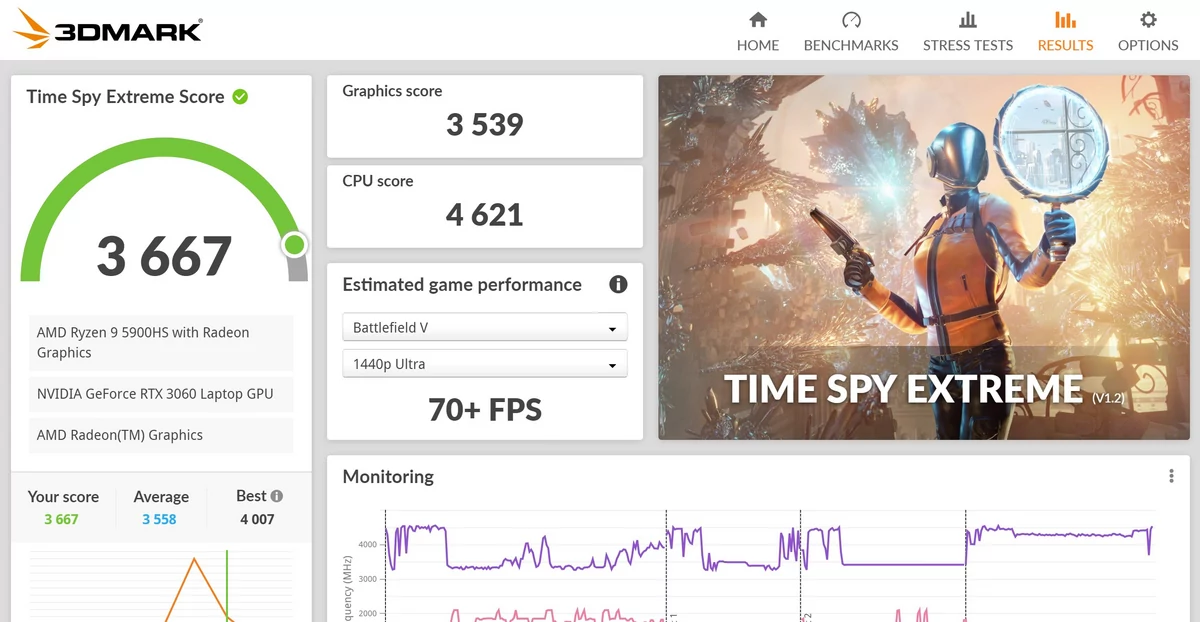
Task: Click the score distribution chart
Action: (x=162, y=585)
